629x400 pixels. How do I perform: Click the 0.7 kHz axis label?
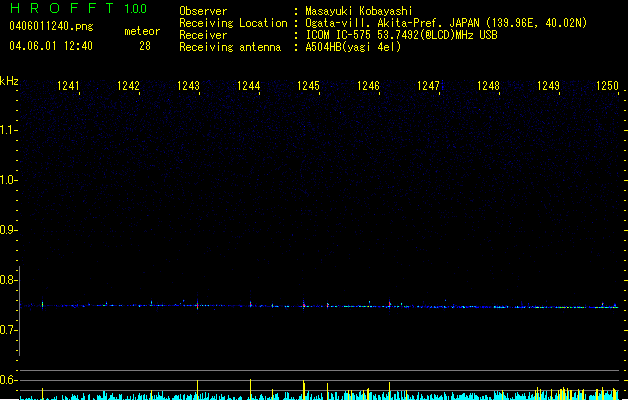coord(8,330)
